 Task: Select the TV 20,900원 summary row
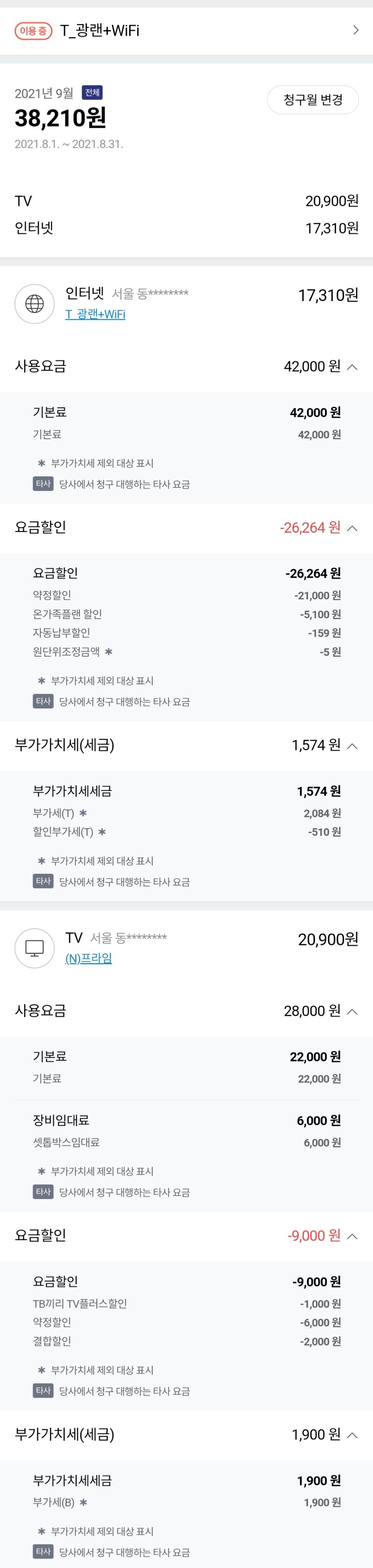pos(186,201)
